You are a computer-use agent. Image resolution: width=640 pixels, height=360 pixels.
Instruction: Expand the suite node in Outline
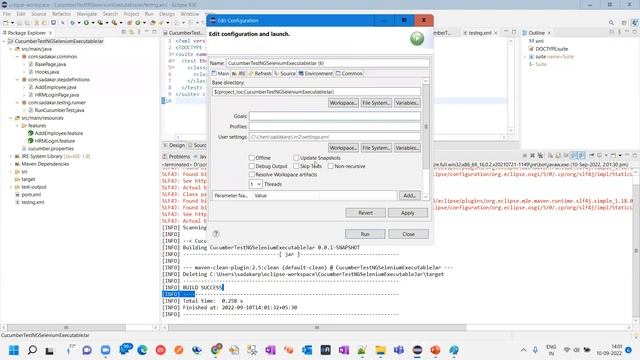525,57
